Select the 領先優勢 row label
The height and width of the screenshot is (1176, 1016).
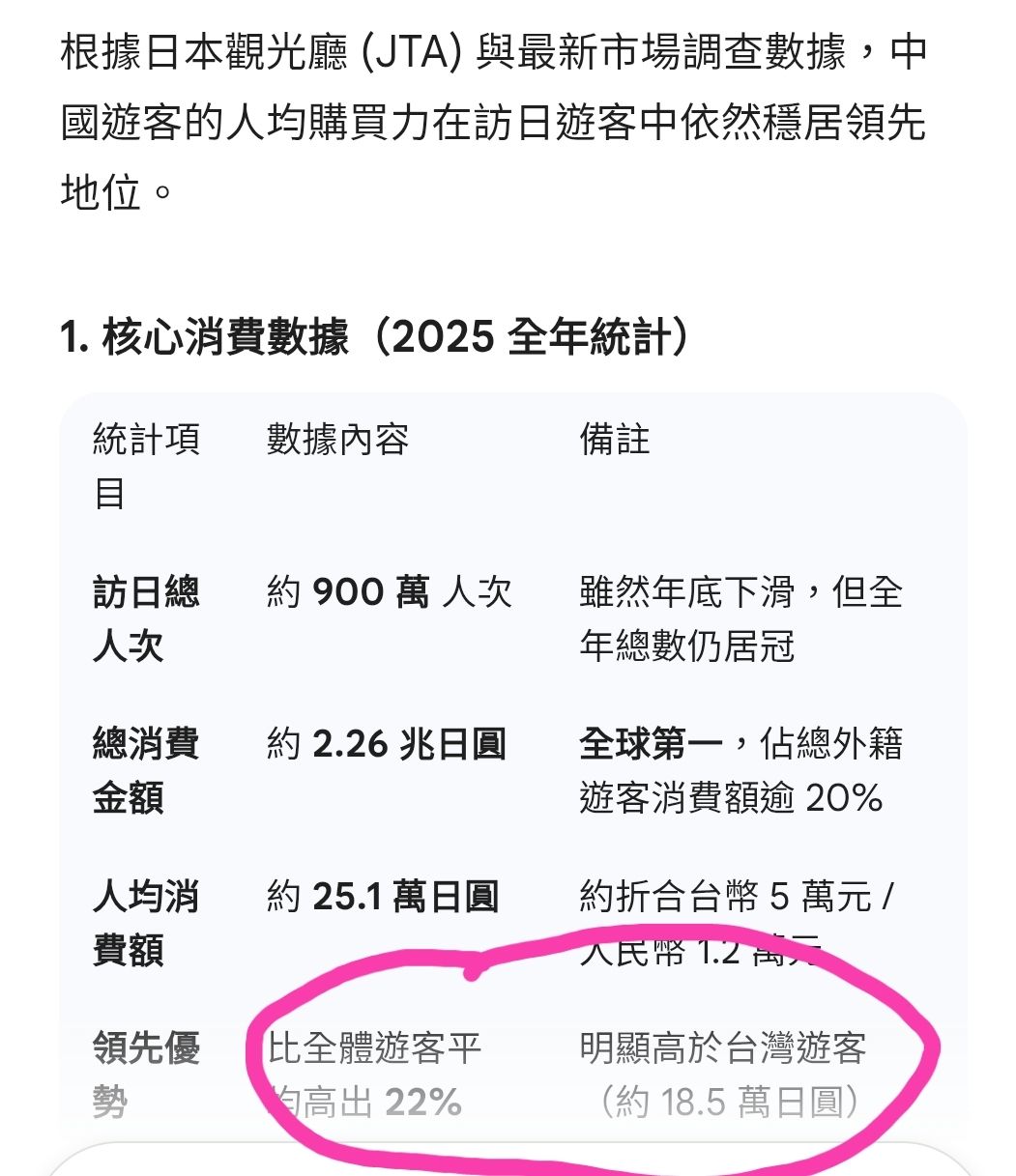145,1074
